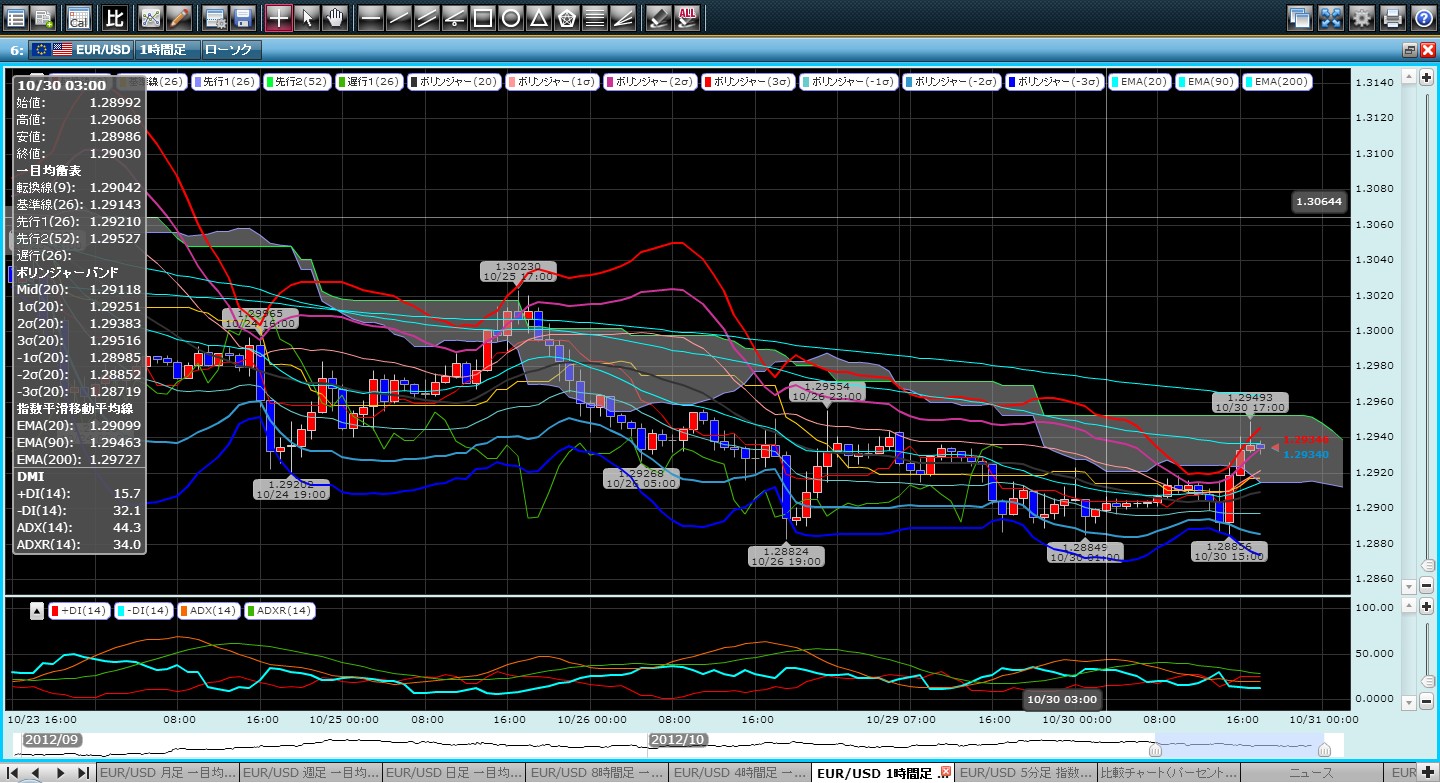Toggle the EMA(200) indicator legend
This screenshot has height=783, width=1440.
click(x=1277, y=82)
